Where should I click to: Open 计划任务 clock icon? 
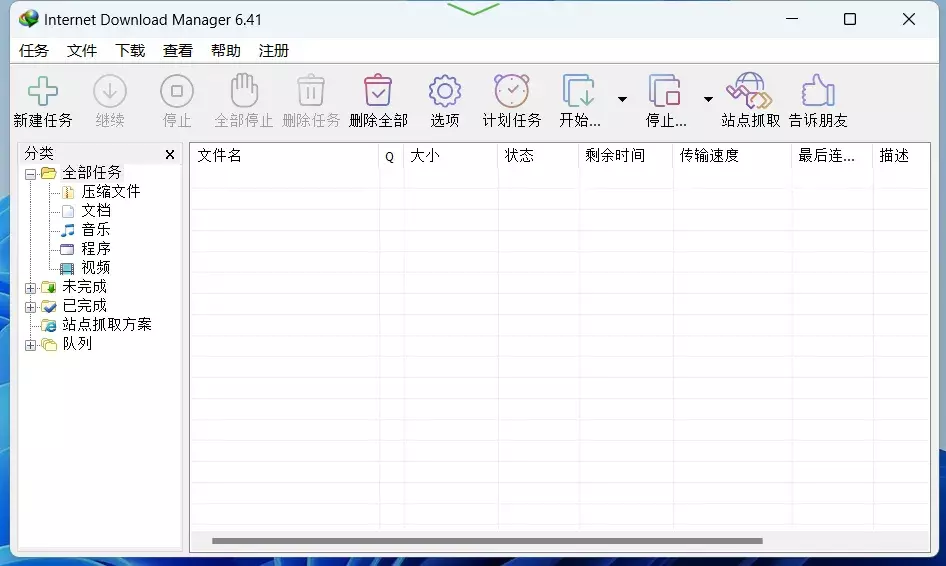512,91
